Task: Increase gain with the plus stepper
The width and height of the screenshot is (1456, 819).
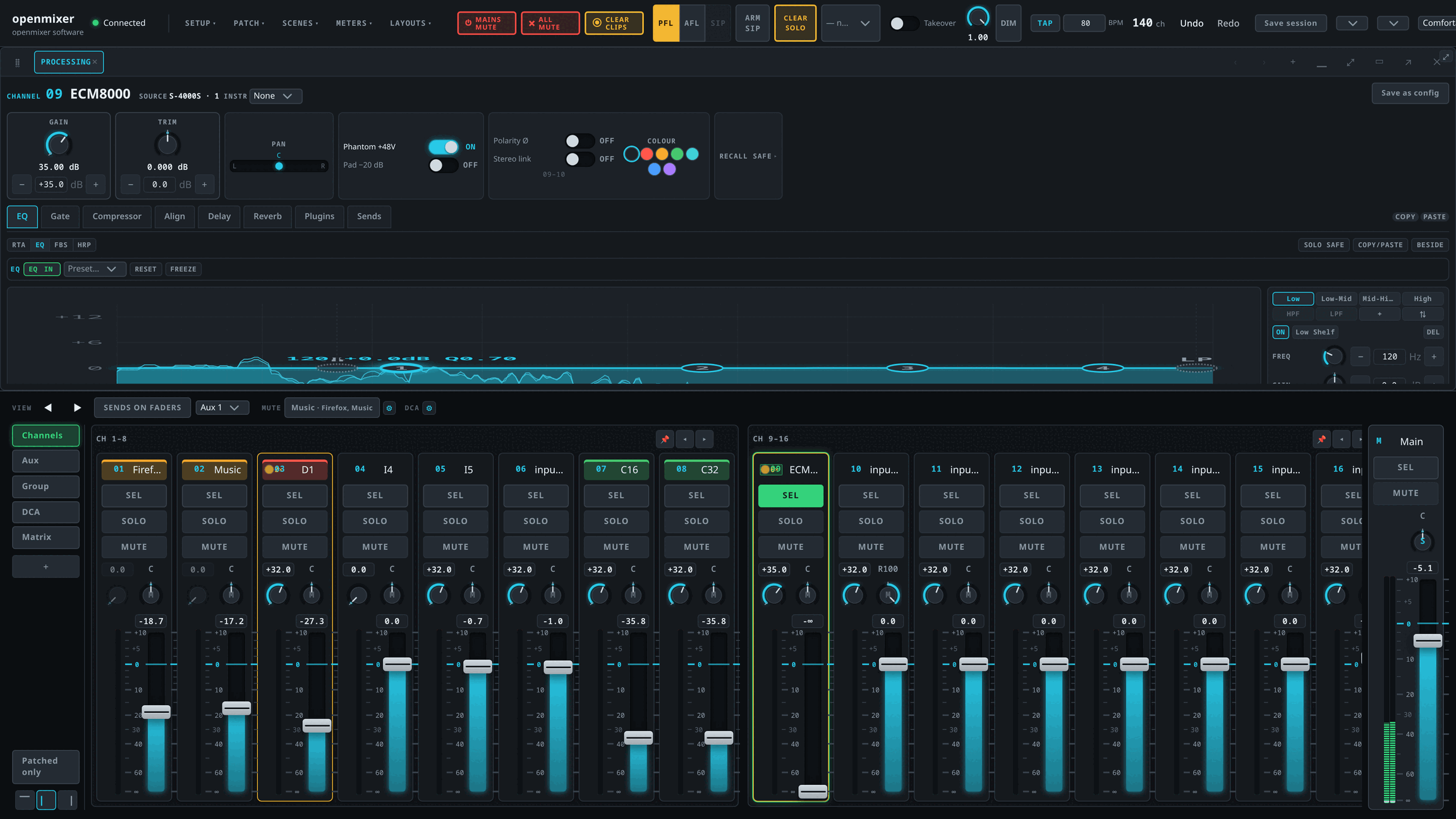Action: (96, 185)
